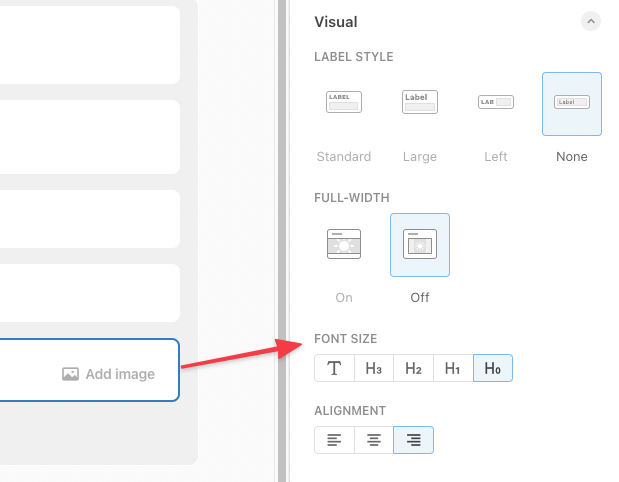The height and width of the screenshot is (482, 619).
Task: Collapse the Visual section chevron
Action: [590, 21]
